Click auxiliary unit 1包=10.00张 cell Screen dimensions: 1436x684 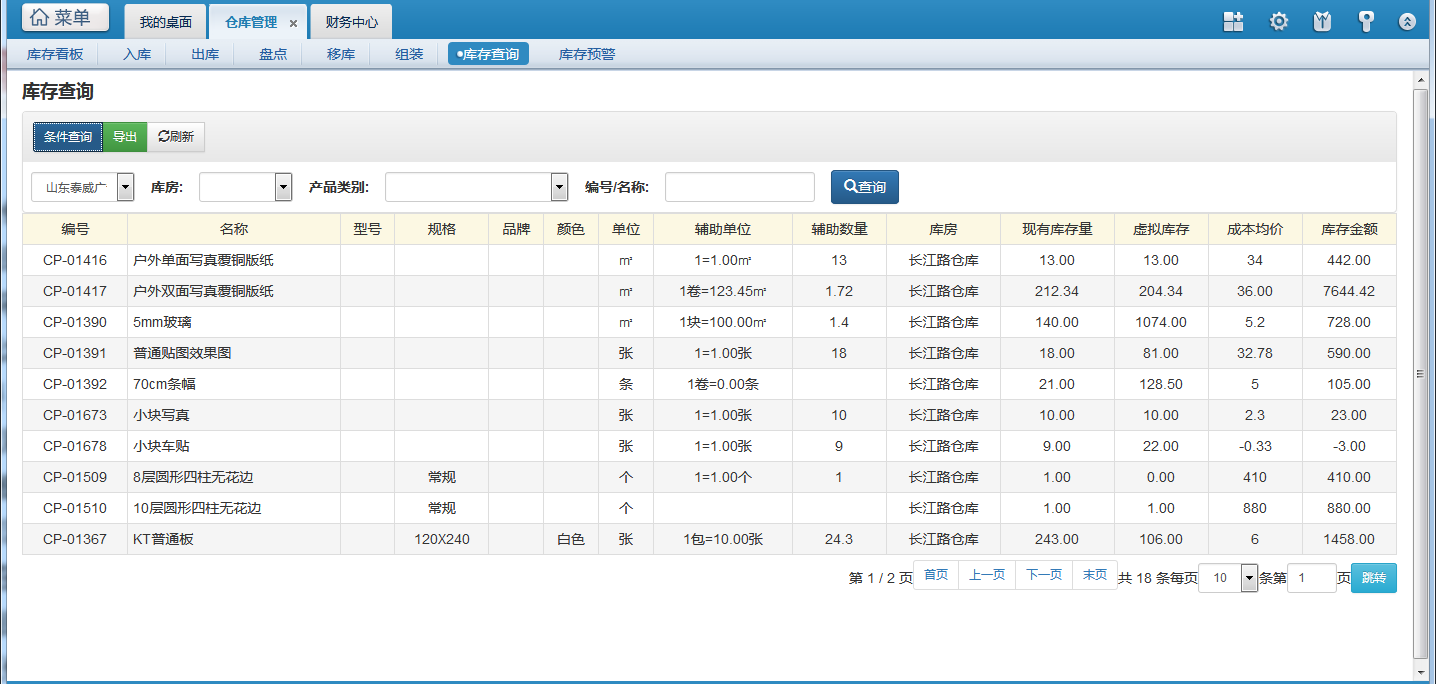pyautogui.click(x=723, y=539)
